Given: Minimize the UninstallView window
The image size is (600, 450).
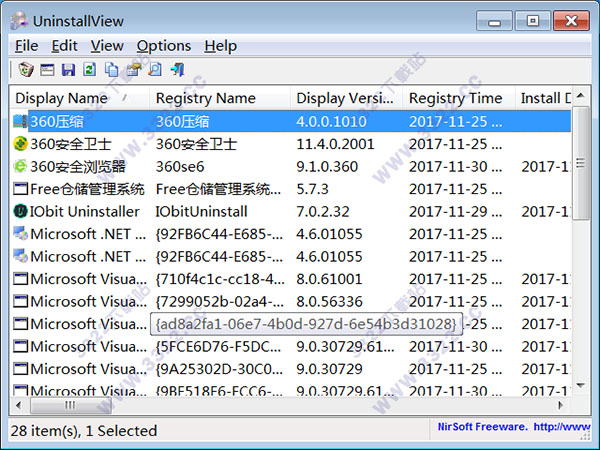Looking at the screenshot, I should tap(494, 21).
